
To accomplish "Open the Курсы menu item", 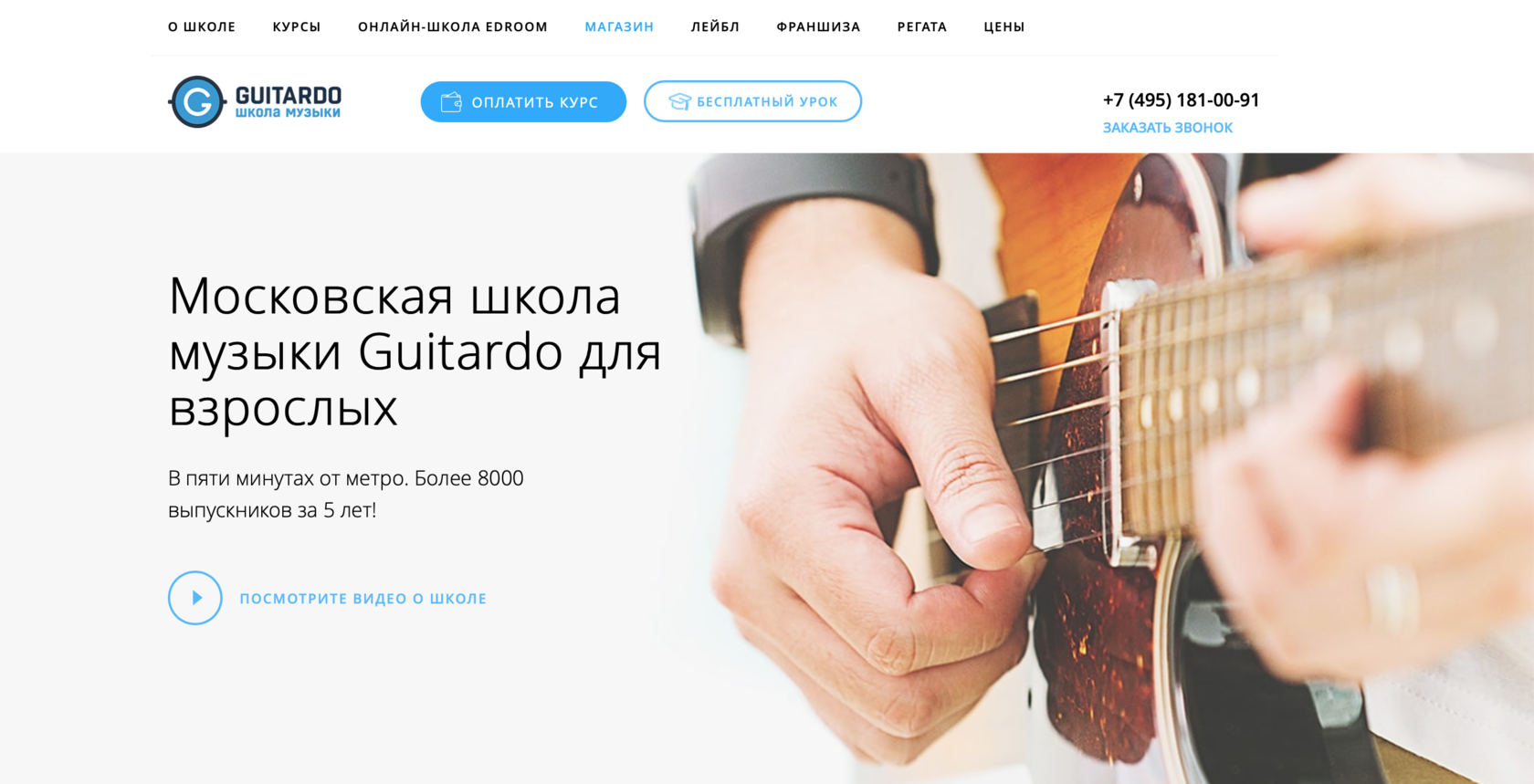I will point(297,26).
